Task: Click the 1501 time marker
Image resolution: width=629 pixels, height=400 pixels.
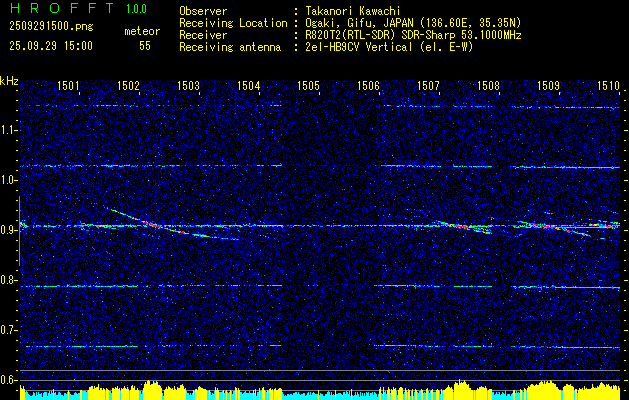Action: pos(69,85)
